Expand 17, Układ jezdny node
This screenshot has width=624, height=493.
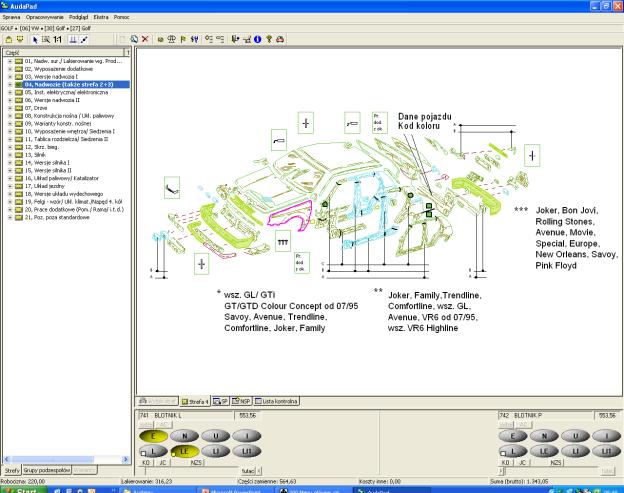coord(10,186)
